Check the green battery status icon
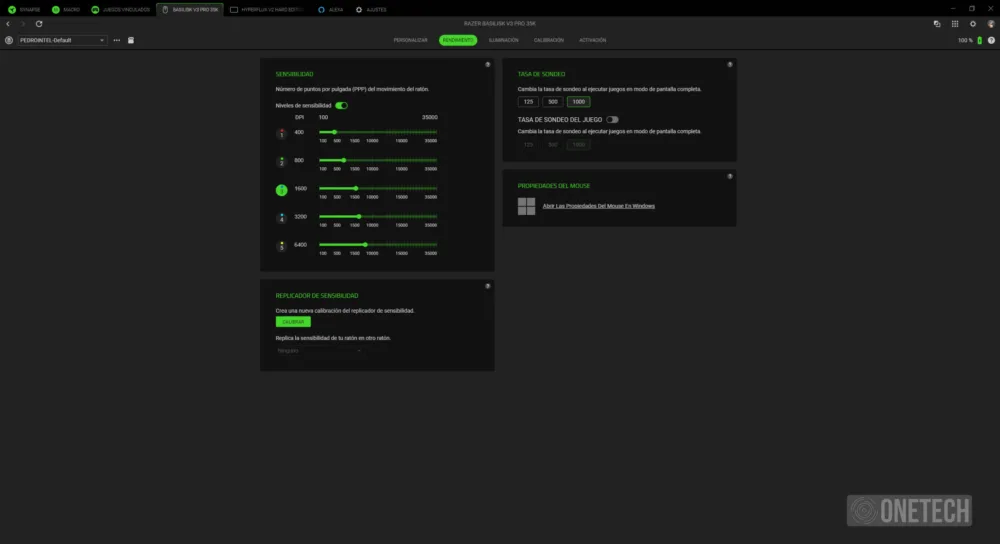1000x544 pixels. (980, 40)
